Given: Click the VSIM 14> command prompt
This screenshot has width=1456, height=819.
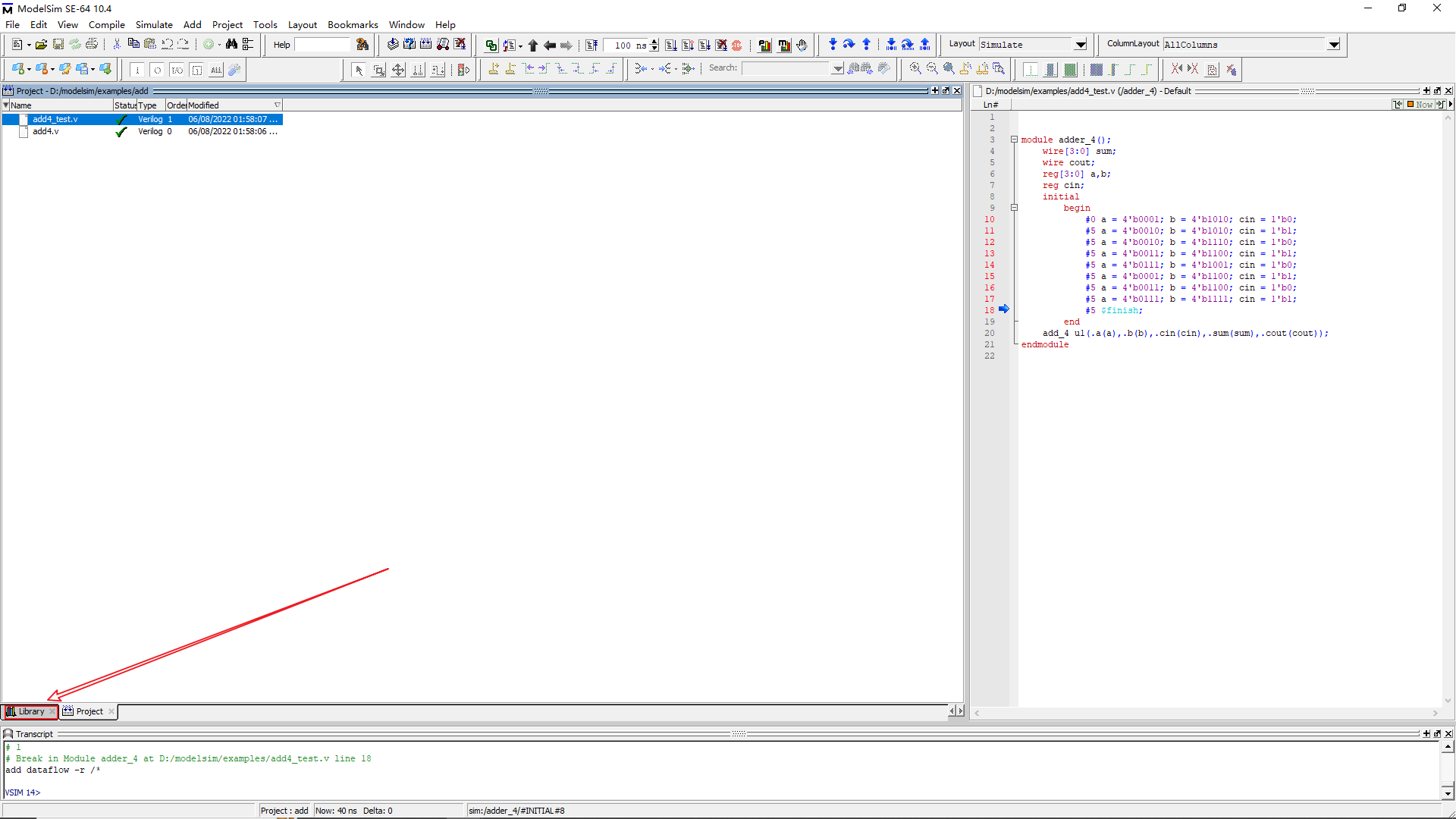Looking at the screenshot, I should click(x=23, y=792).
